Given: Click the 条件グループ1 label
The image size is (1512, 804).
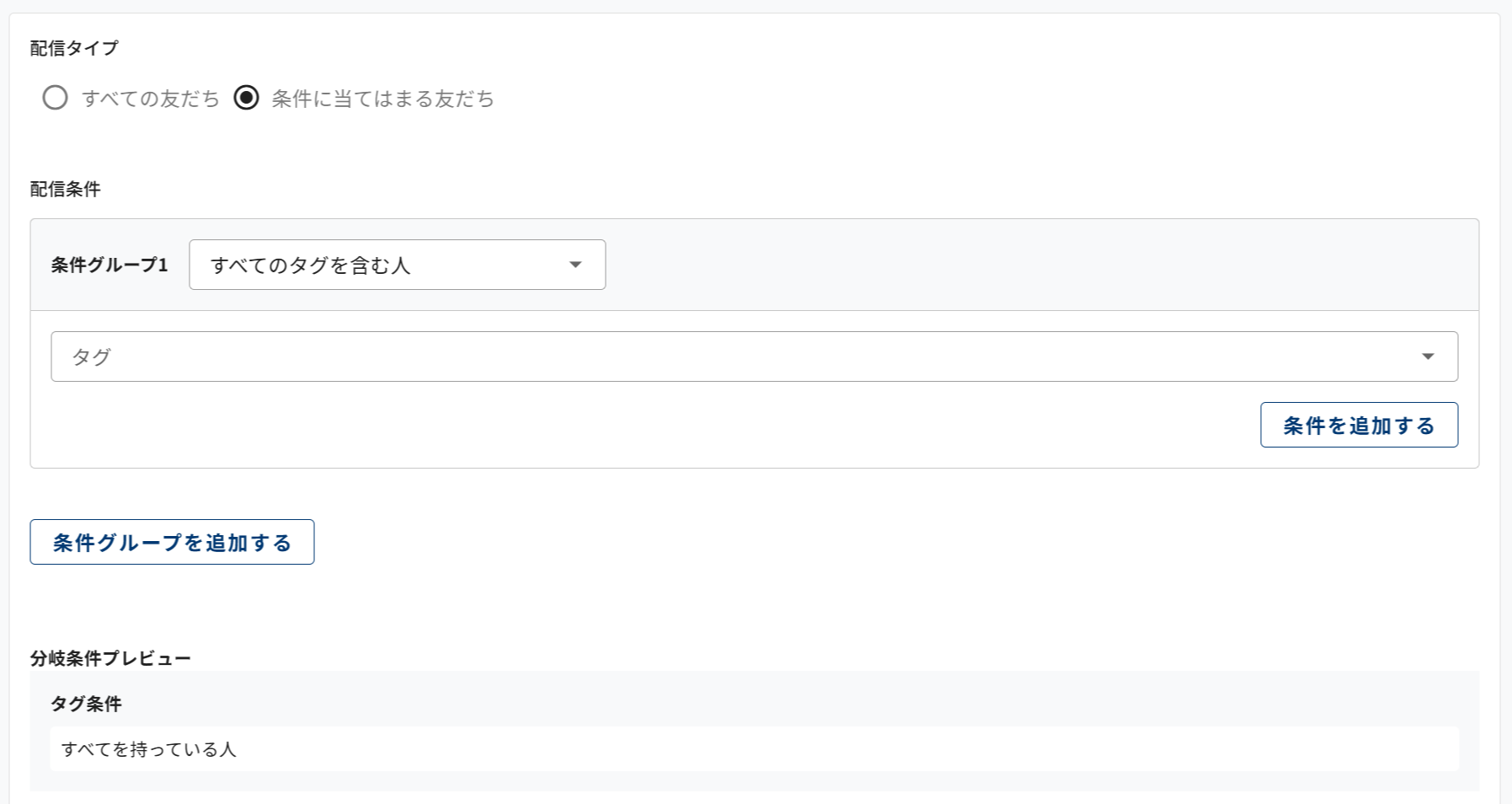Looking at the screenshot, I should [110, 265].
